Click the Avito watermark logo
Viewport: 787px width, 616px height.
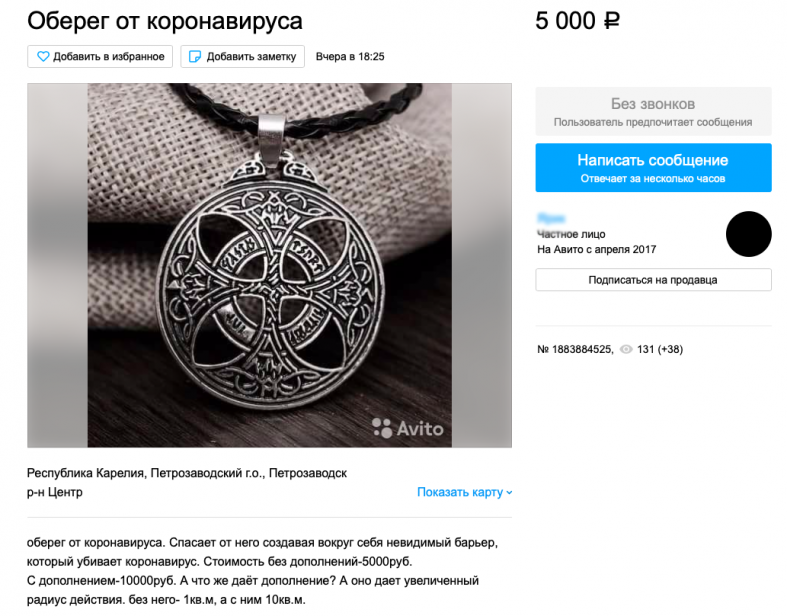tap(408, 428)
